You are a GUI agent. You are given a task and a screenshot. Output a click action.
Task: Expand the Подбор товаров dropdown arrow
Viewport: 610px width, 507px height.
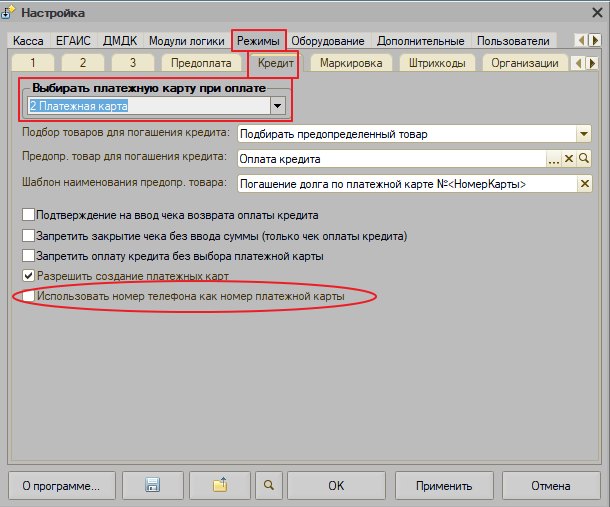point(584,134)
